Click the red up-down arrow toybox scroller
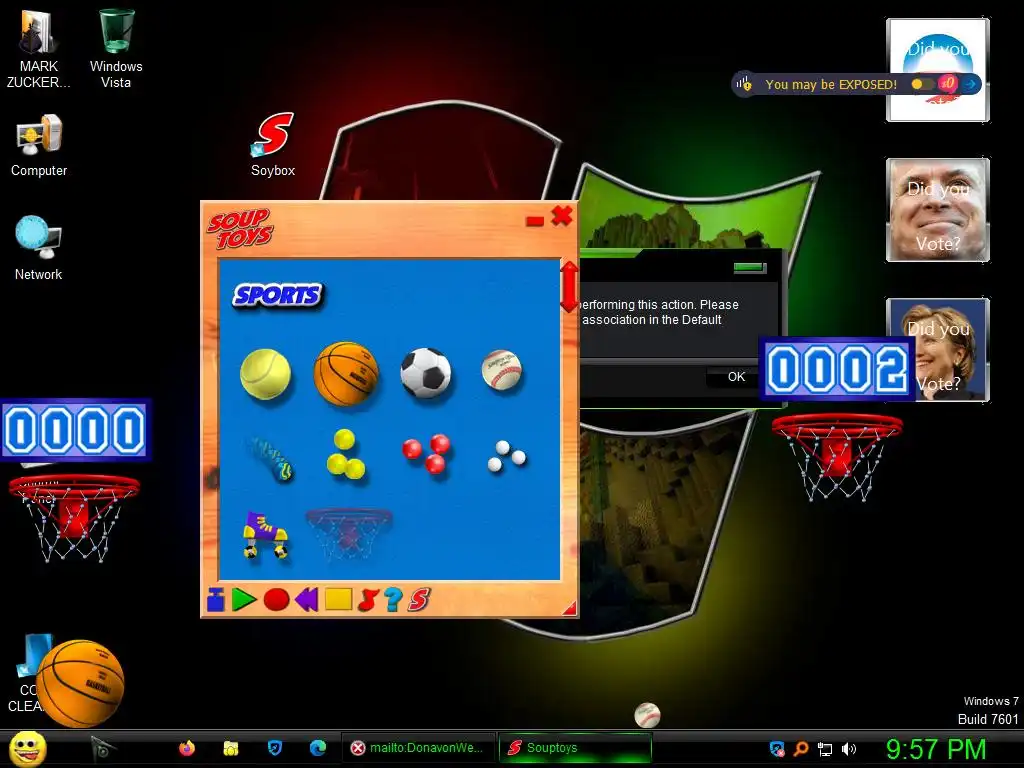1024x768 pixels. 569,287
